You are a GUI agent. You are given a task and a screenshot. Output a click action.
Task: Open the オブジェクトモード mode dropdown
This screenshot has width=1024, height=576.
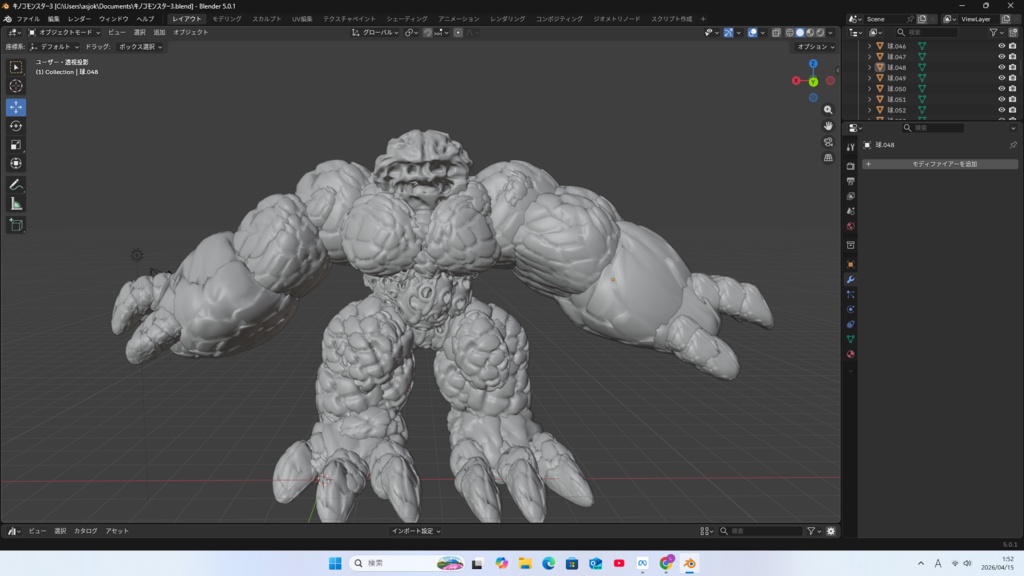[64, 32]
